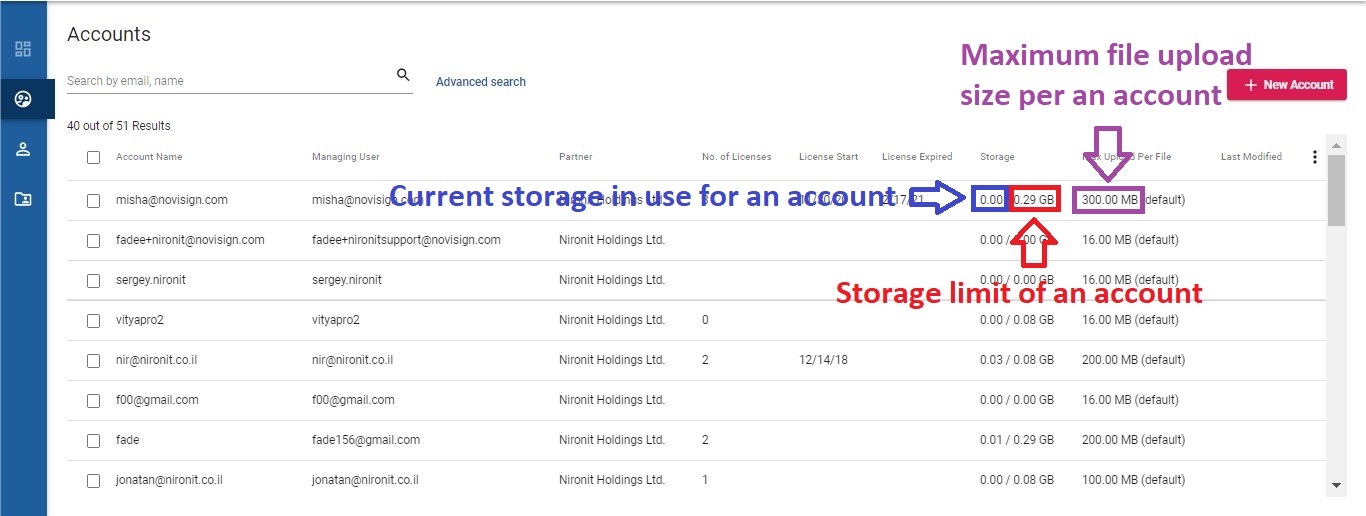Toggle the select-all checkbox in header

(93, 157)
